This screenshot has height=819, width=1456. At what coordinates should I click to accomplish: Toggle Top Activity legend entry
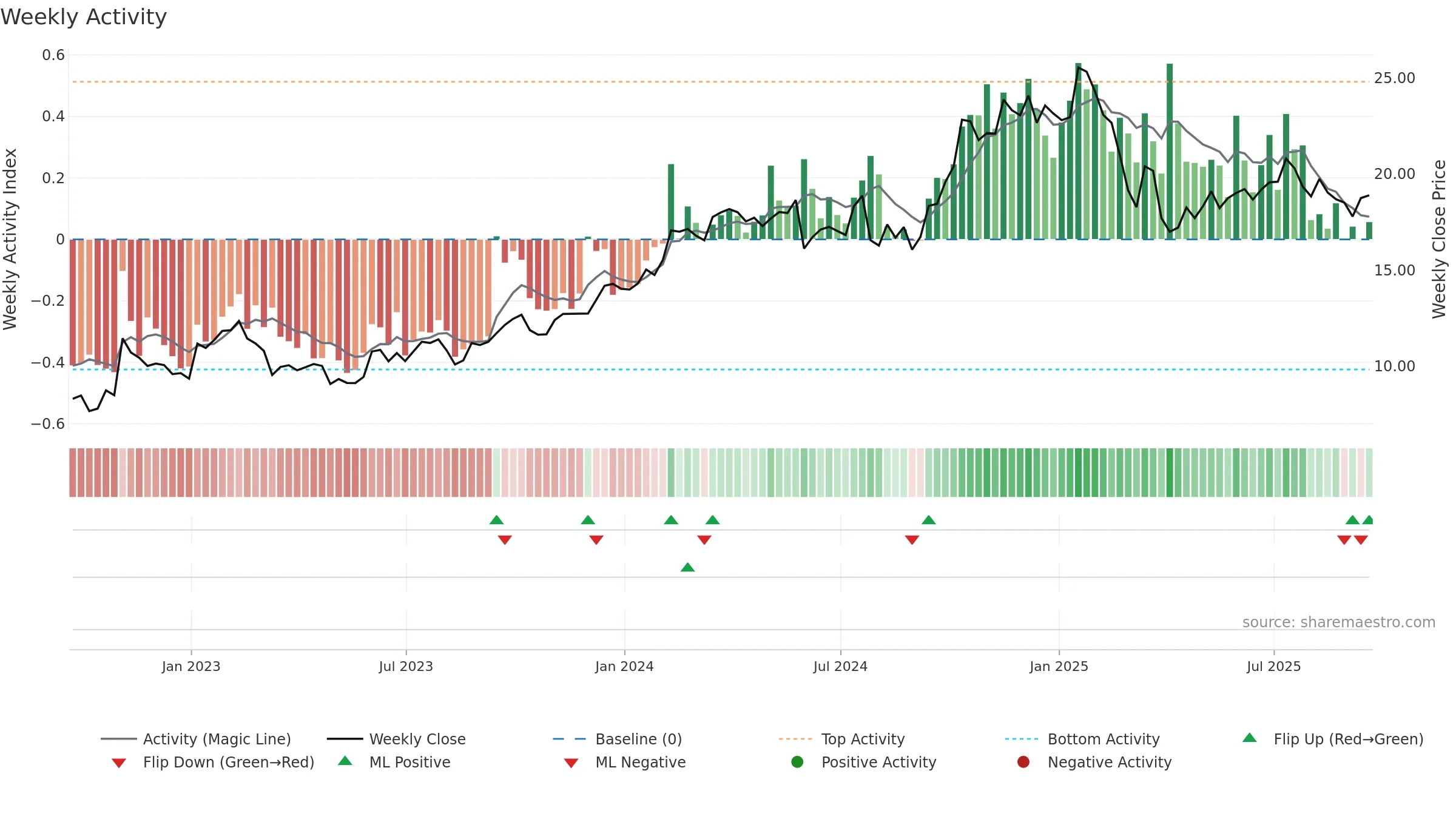(x=841, y=739)
